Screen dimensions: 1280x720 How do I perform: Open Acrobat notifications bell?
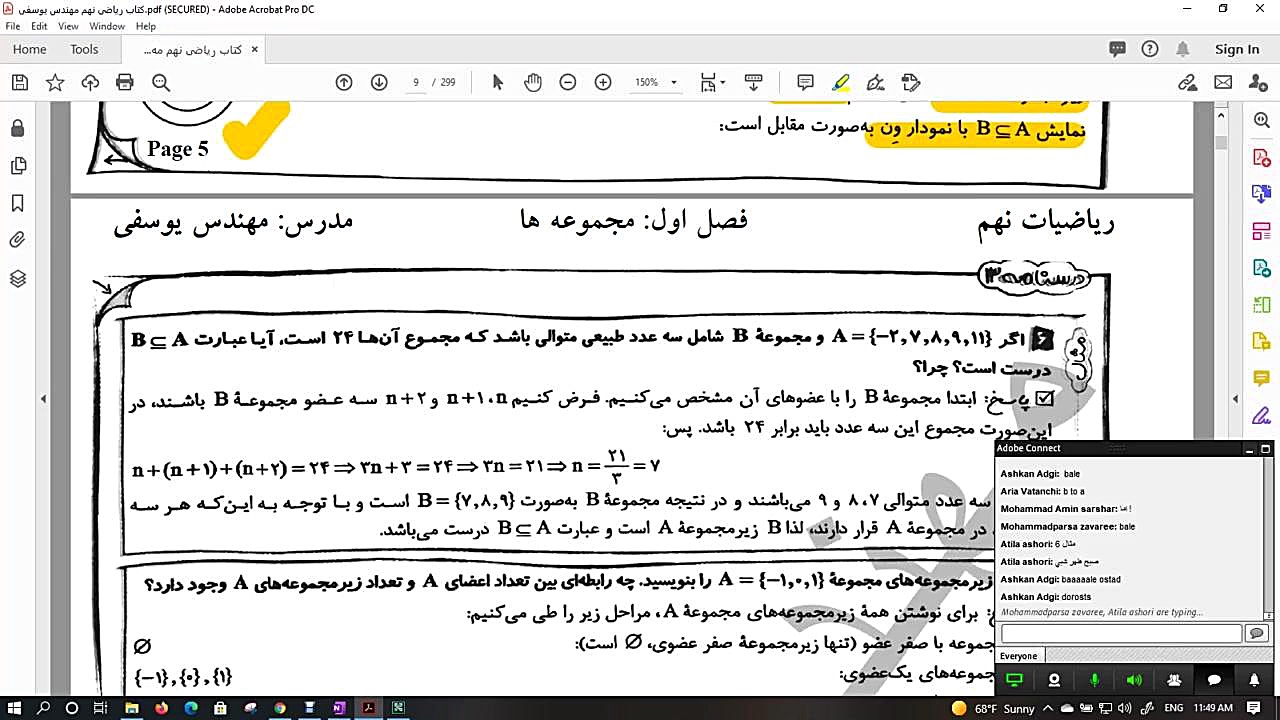1183,49
